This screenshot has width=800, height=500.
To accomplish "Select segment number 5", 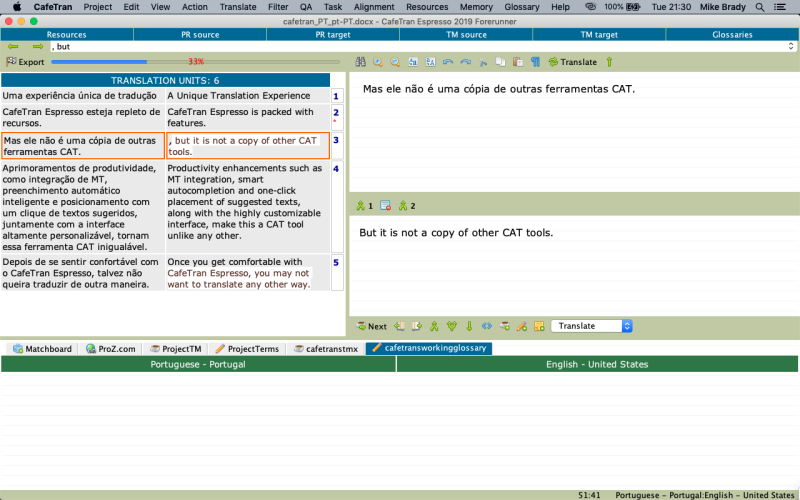I will (336, 272).
